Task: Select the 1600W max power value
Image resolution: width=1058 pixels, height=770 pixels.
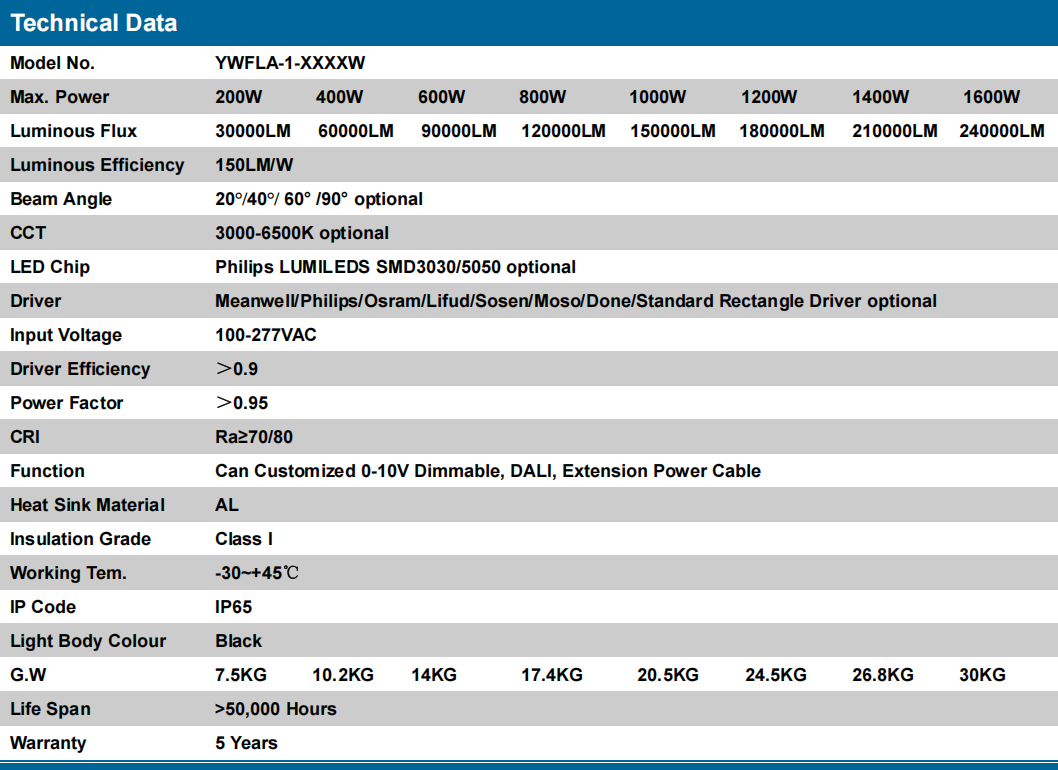Action: pos(991,97)
